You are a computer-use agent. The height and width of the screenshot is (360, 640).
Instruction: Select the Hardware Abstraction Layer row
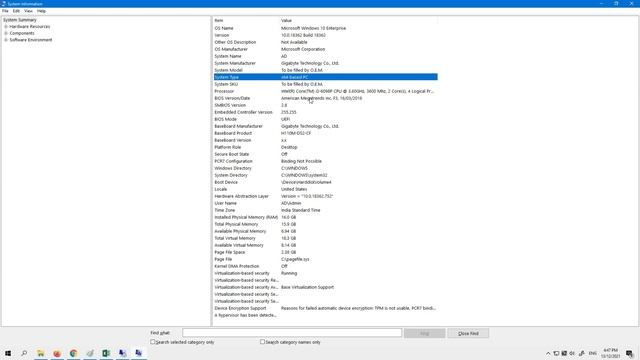point(325,196)
